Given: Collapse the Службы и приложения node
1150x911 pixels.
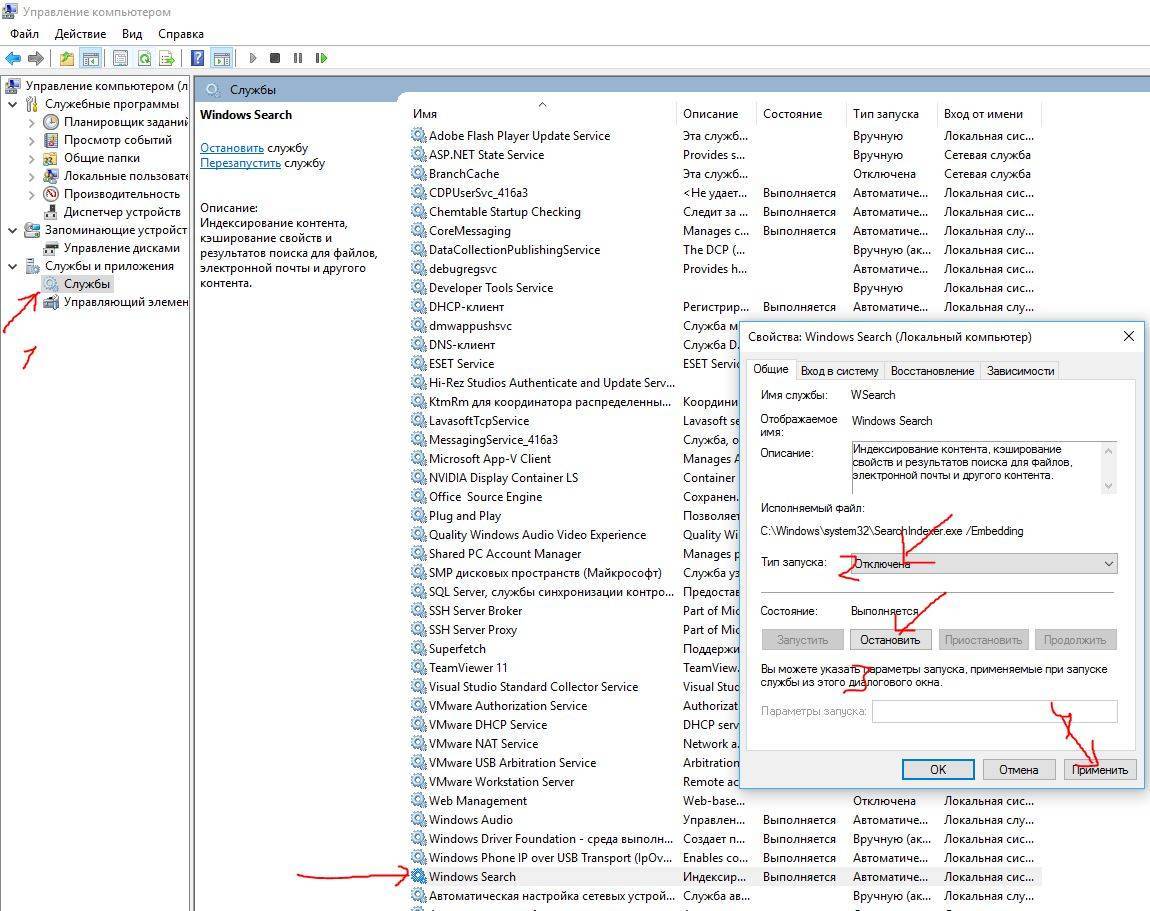Looking at the screenshot, I should pos(12,266).
